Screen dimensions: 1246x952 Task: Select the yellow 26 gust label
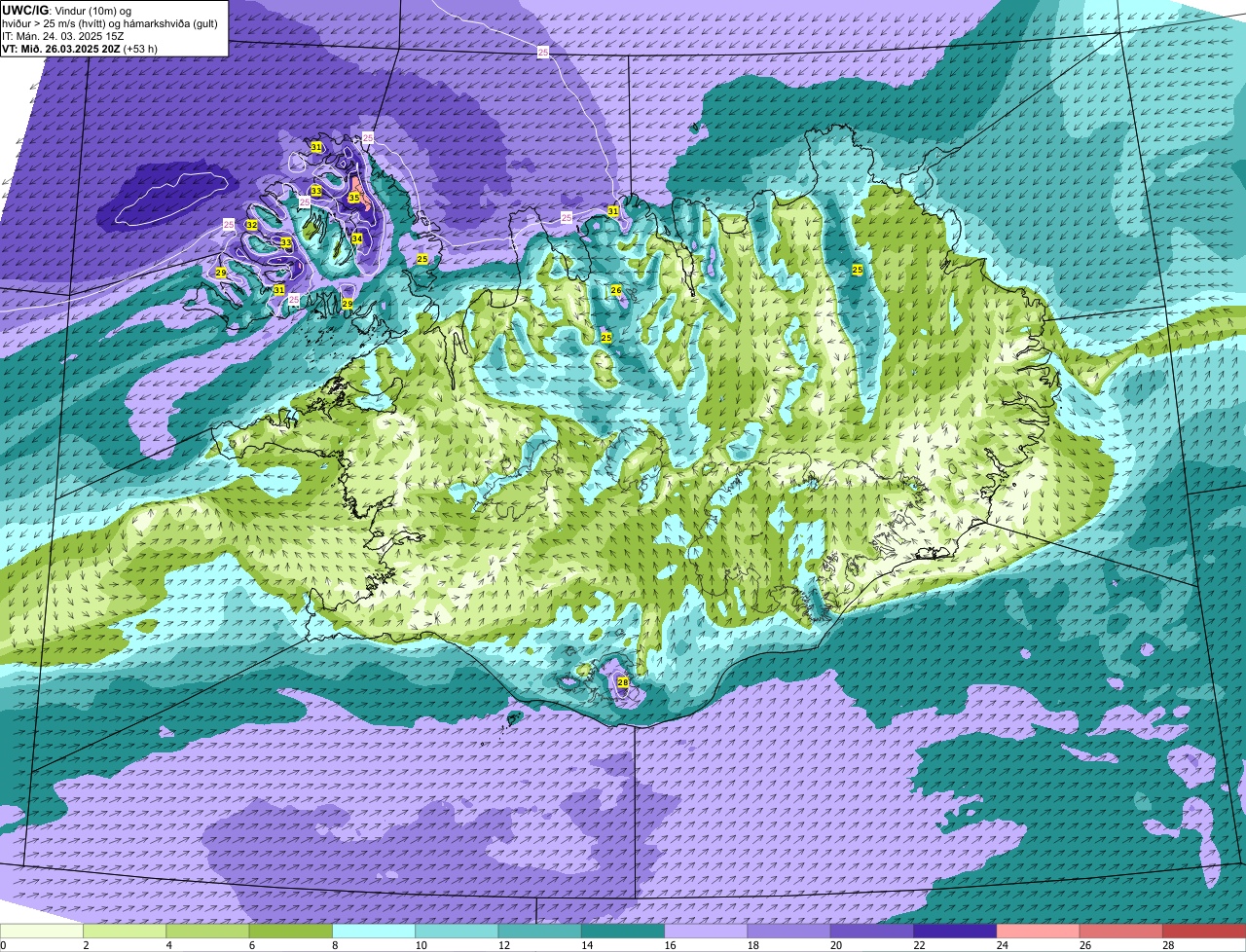616,290
